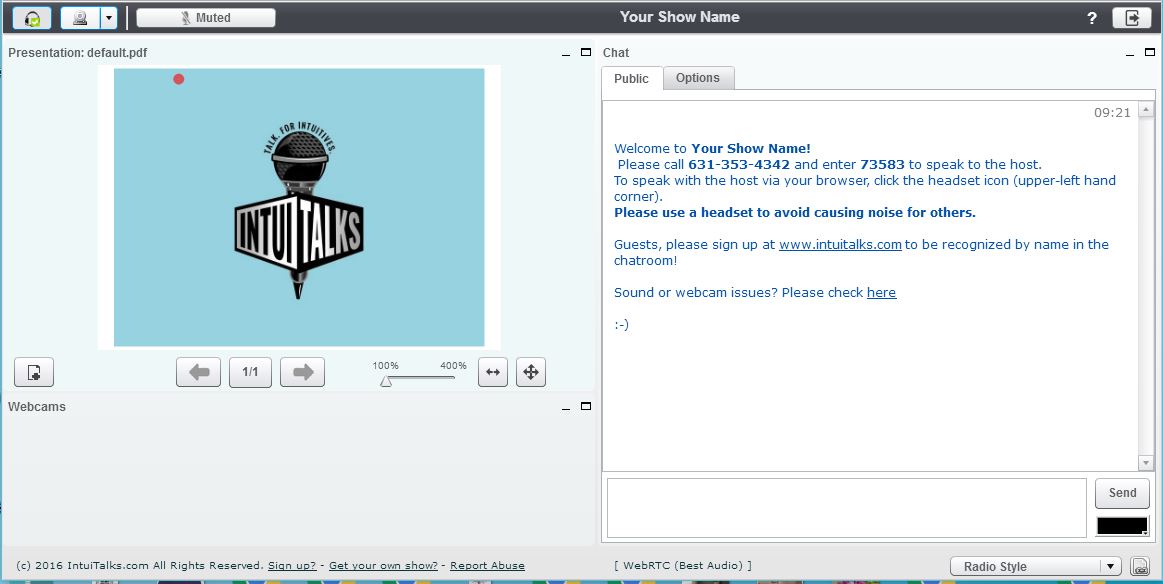Click the headset audio icon
1163x584 pixels.
(32, 18)
